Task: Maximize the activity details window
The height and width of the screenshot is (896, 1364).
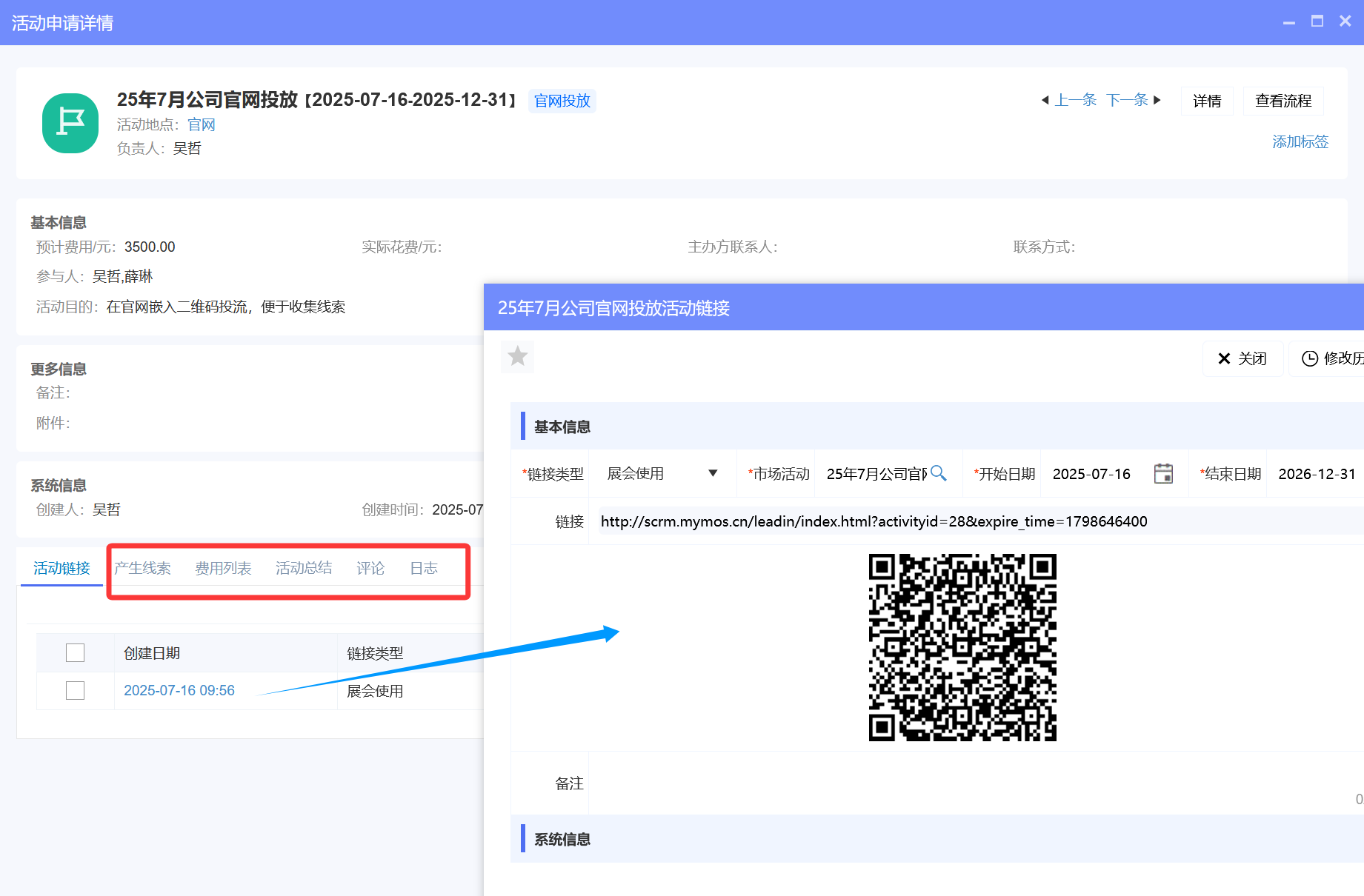Action: coord(1317,21)
